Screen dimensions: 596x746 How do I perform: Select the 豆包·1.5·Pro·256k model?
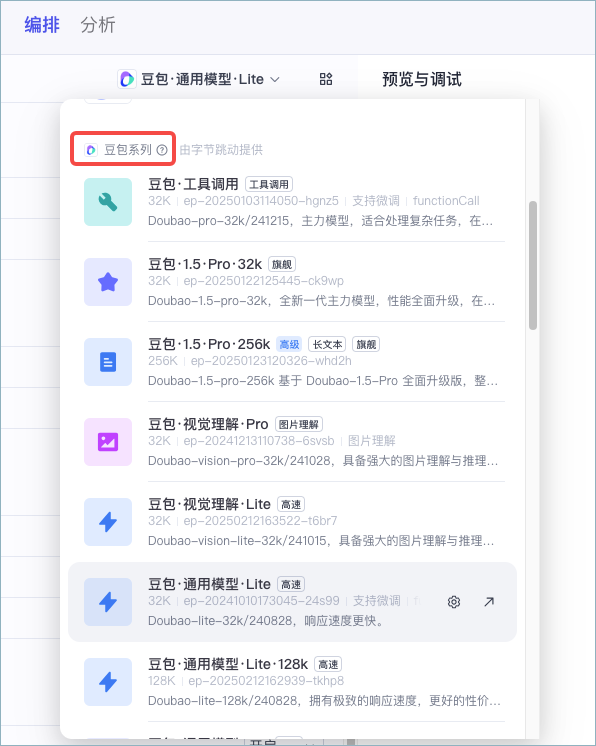click(x=294, y=362)
